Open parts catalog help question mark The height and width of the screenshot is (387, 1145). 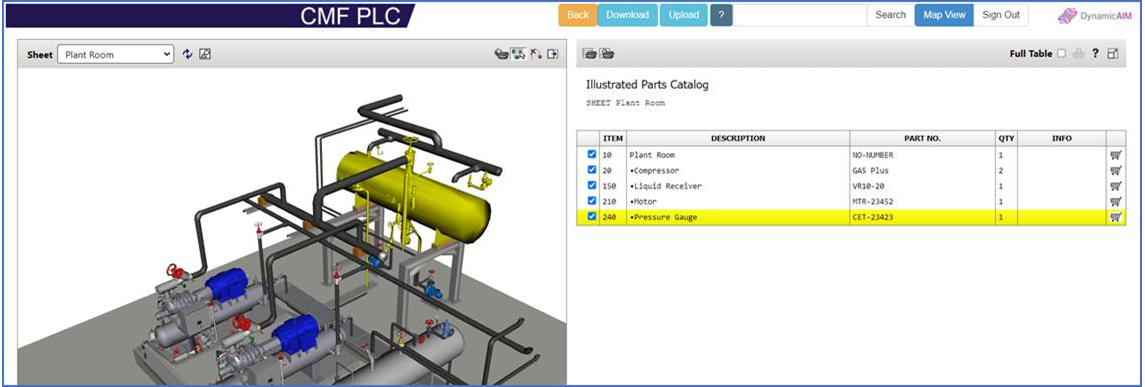click(x=1095, y=53)
